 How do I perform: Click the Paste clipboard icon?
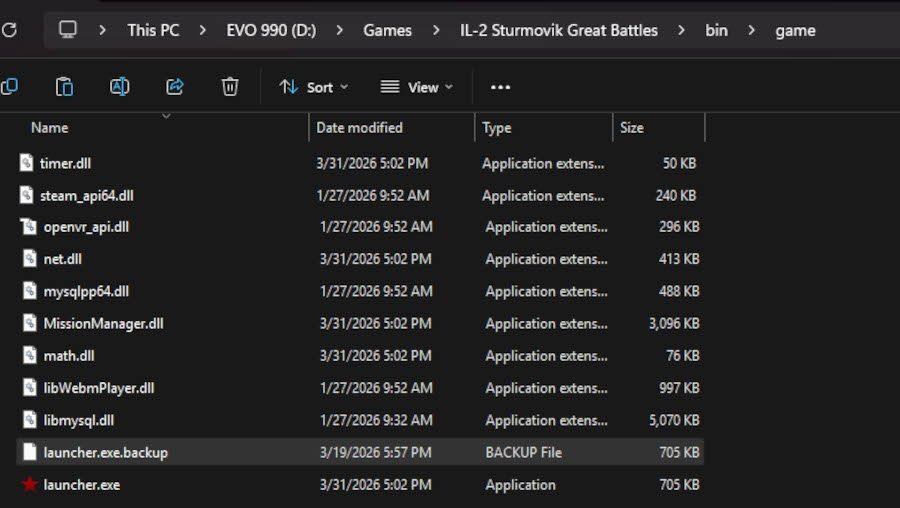coord(64,87)
